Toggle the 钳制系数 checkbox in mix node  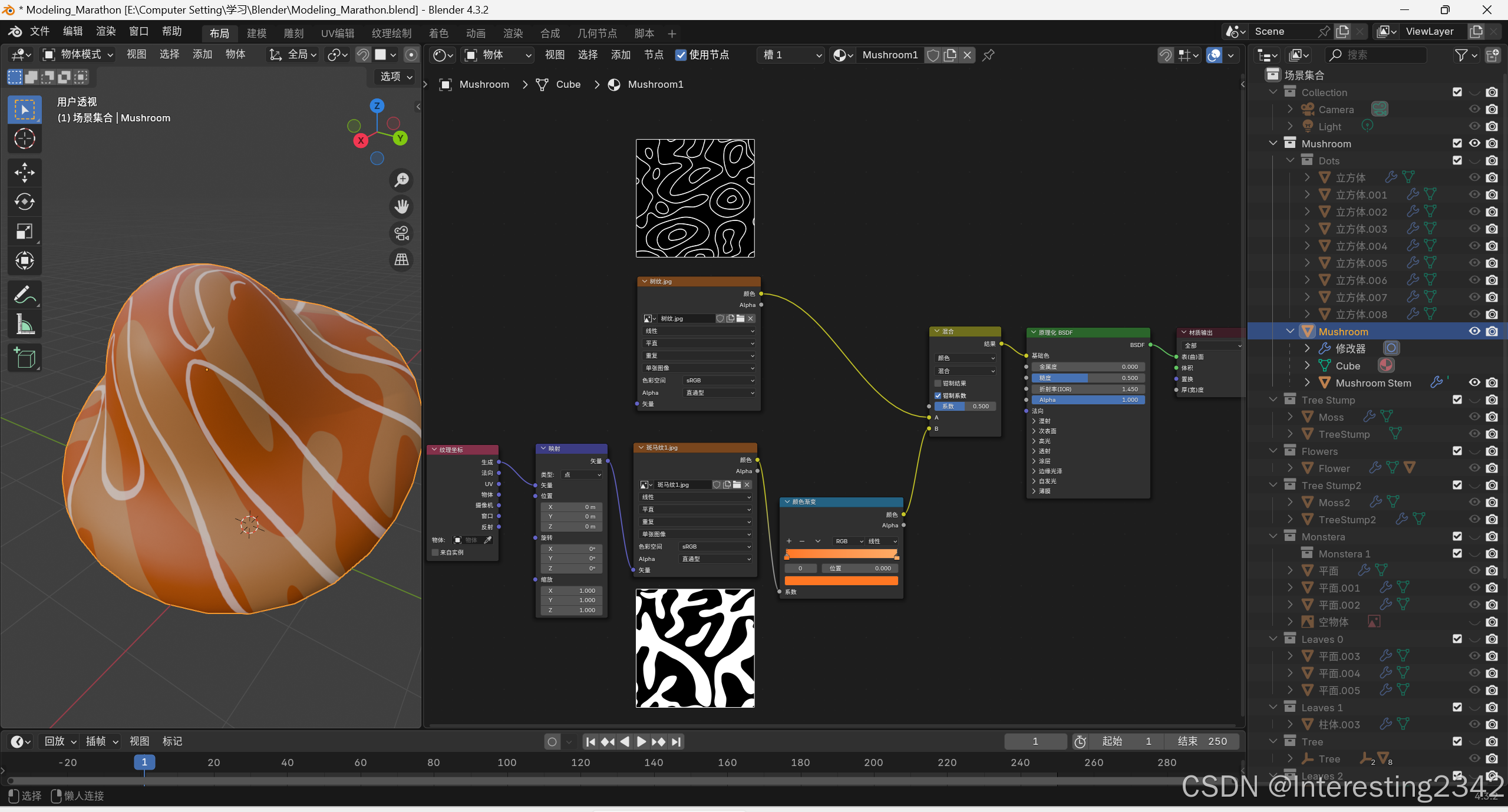(x=938, y=395)
